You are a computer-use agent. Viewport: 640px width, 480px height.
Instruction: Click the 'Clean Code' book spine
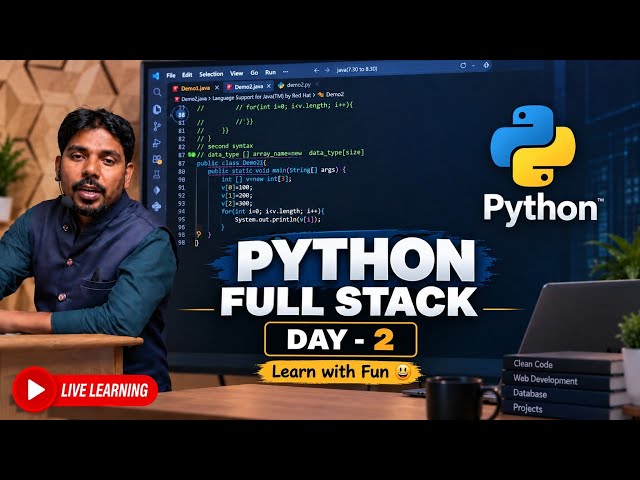click(563, 363)
